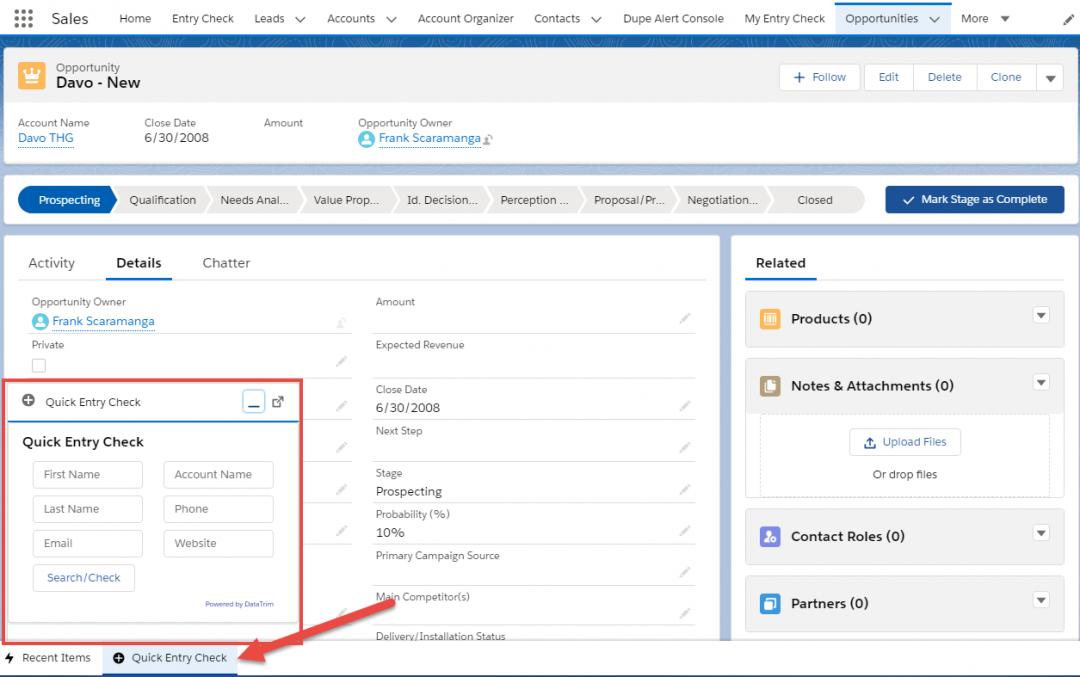Open the extra actions dropdown beside Clone
Image resolution: width=1080 pixels, height=677 pixels.
click(1050, 77)
